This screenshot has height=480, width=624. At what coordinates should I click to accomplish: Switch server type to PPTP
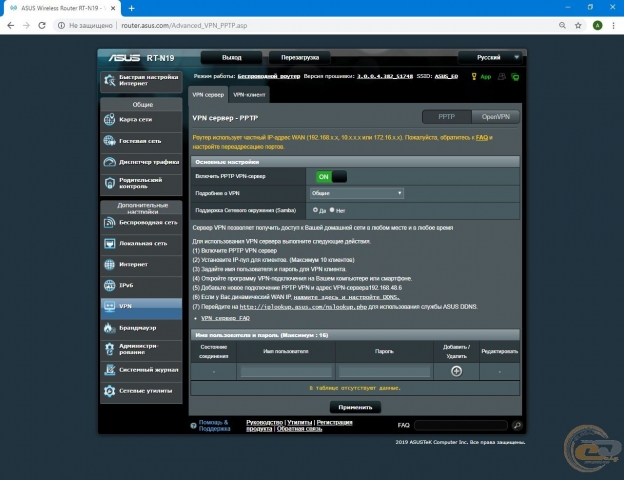click(447, 117)
